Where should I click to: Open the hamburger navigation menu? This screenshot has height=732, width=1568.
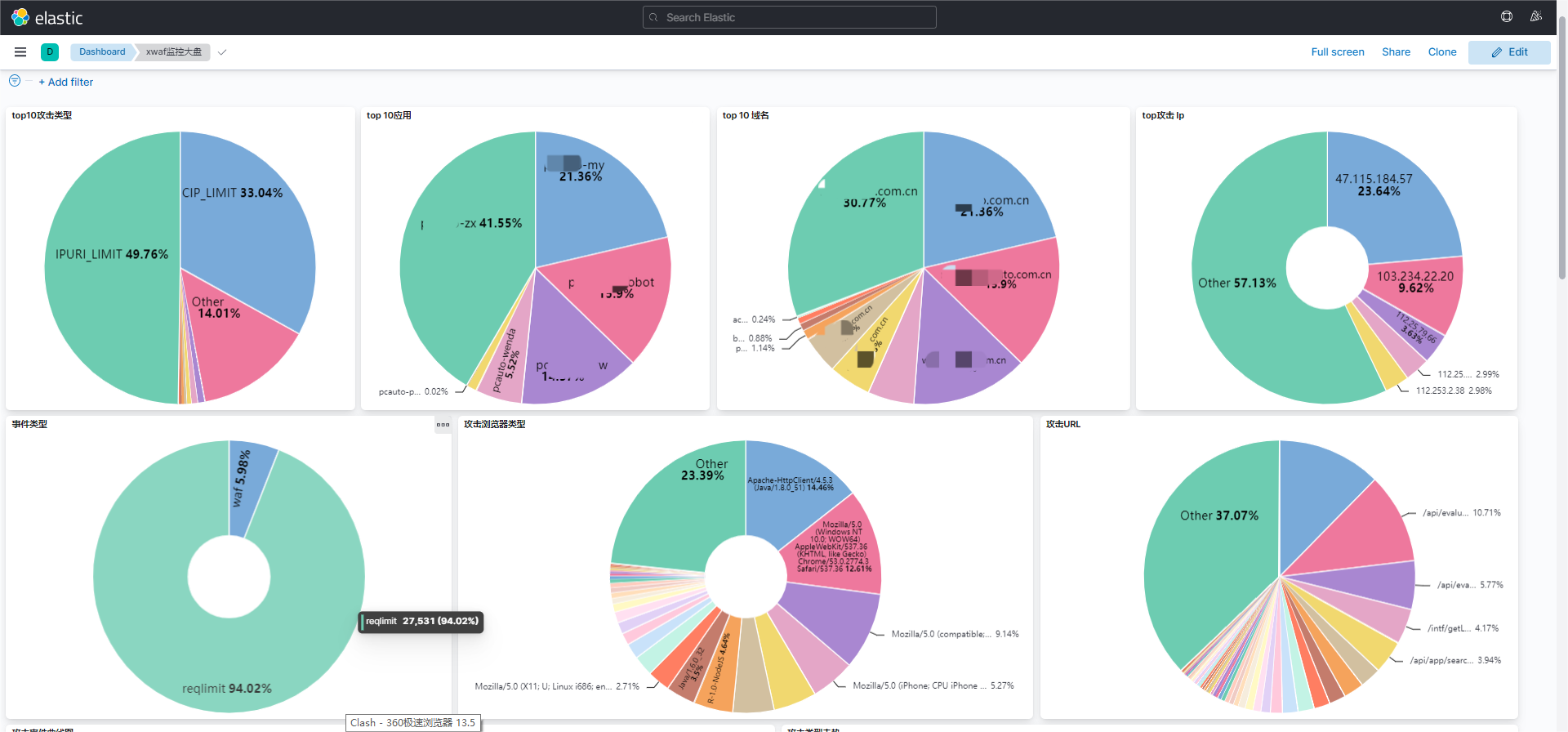click(20, 51)
